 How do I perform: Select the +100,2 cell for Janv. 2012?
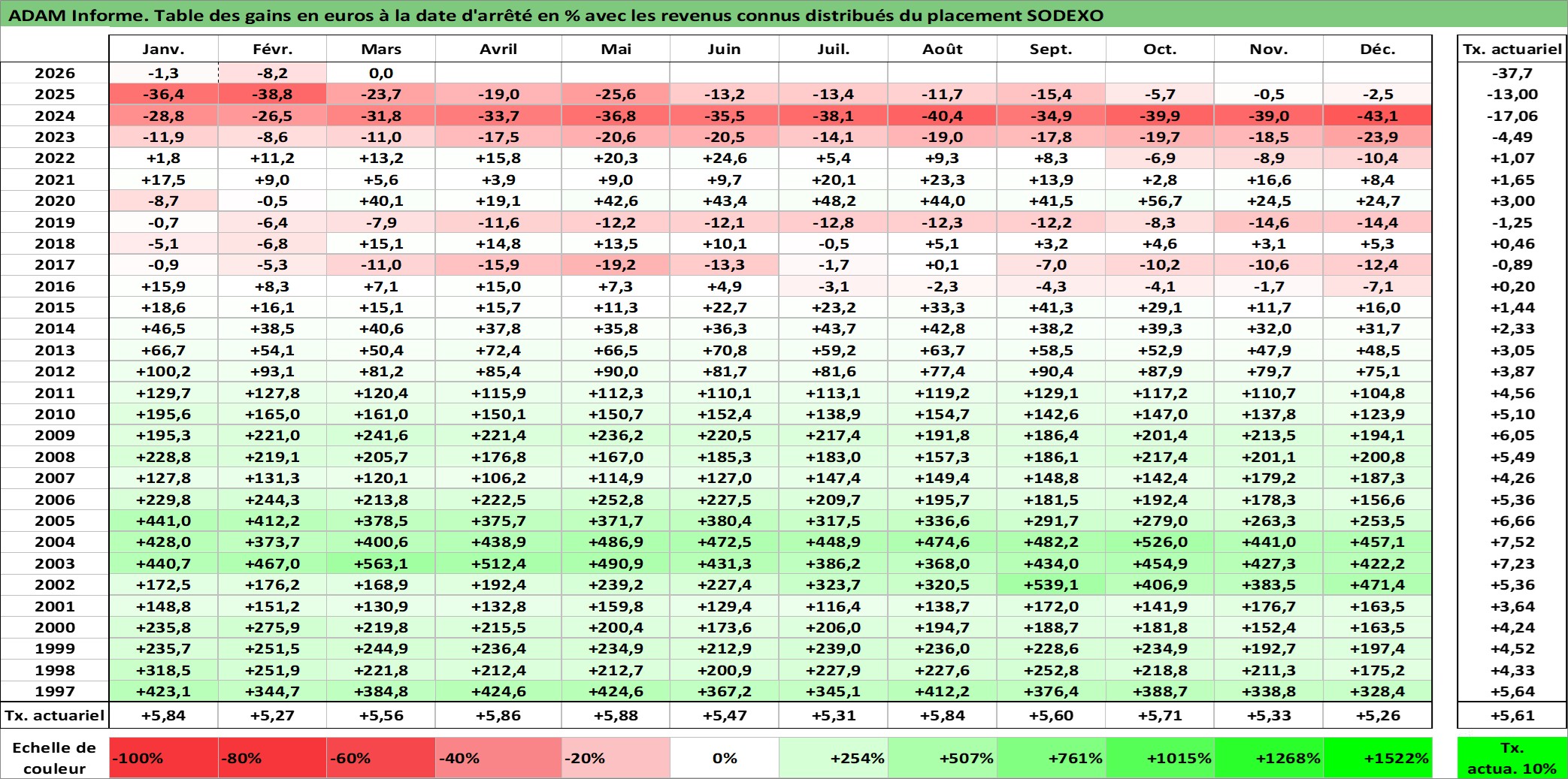(x=164, y=371)
